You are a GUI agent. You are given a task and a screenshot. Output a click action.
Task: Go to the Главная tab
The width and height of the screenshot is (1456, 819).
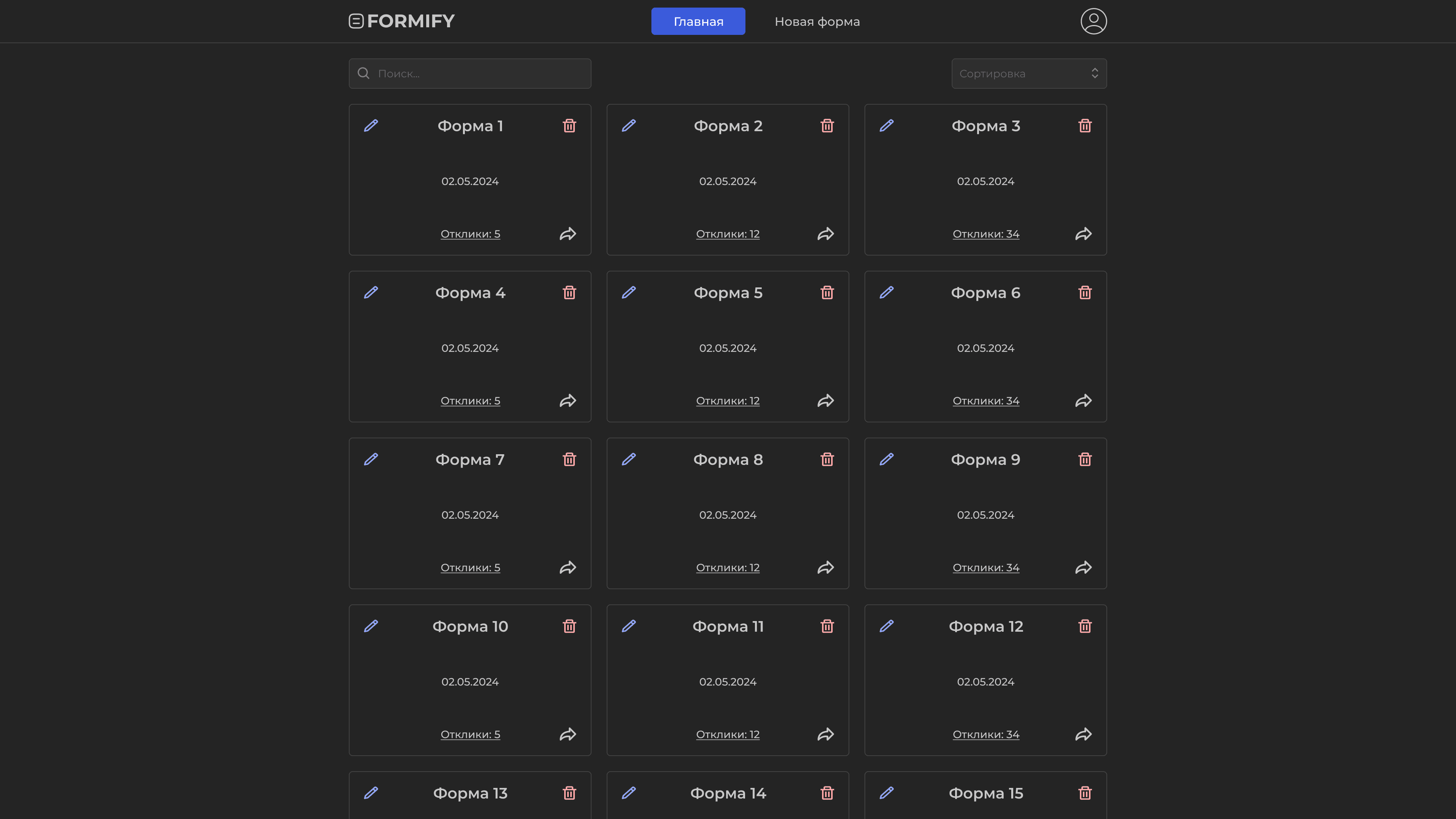698,21
